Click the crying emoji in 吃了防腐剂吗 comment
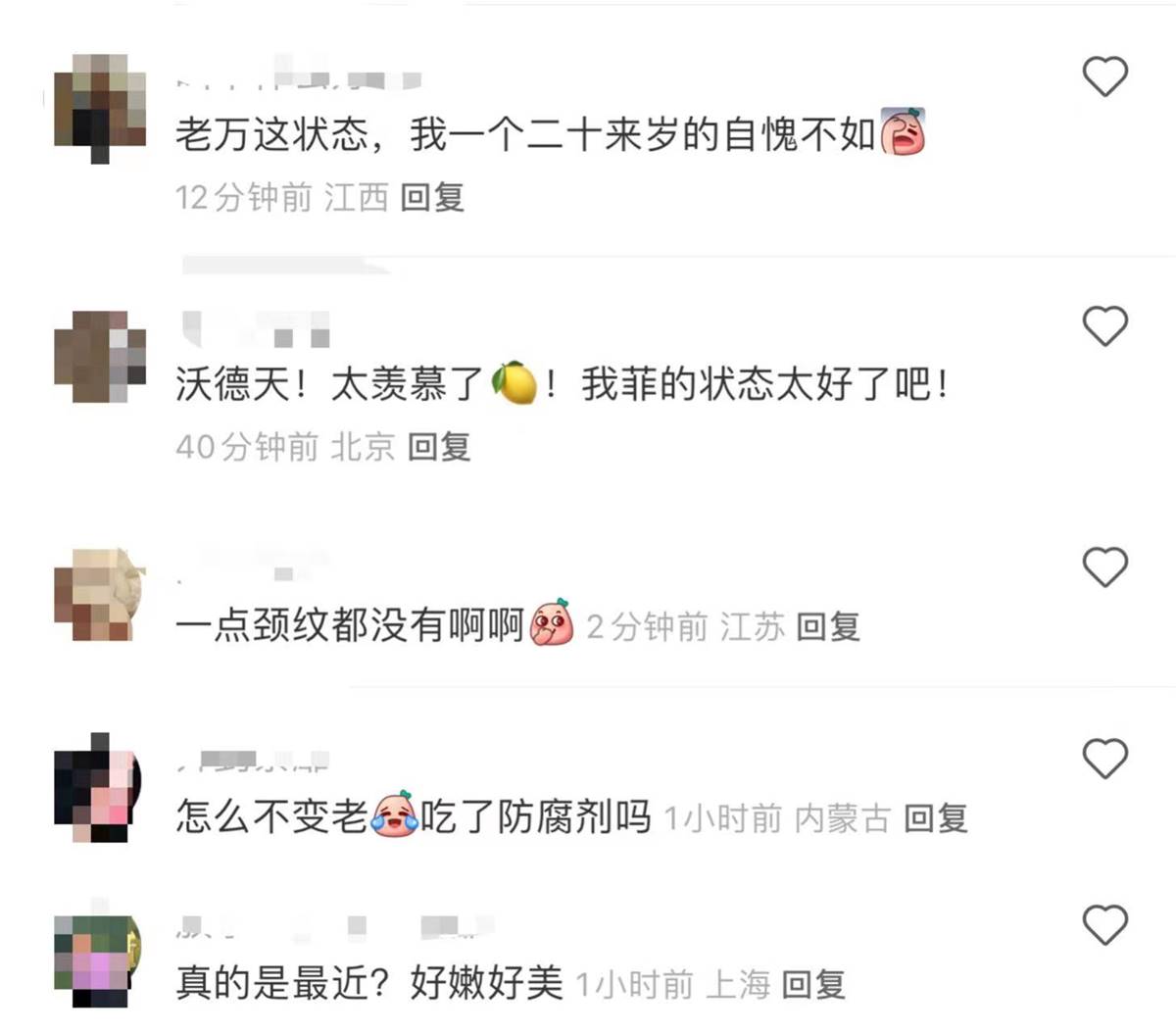Viewport: 1176px width, 1034px height. [394, 815]
